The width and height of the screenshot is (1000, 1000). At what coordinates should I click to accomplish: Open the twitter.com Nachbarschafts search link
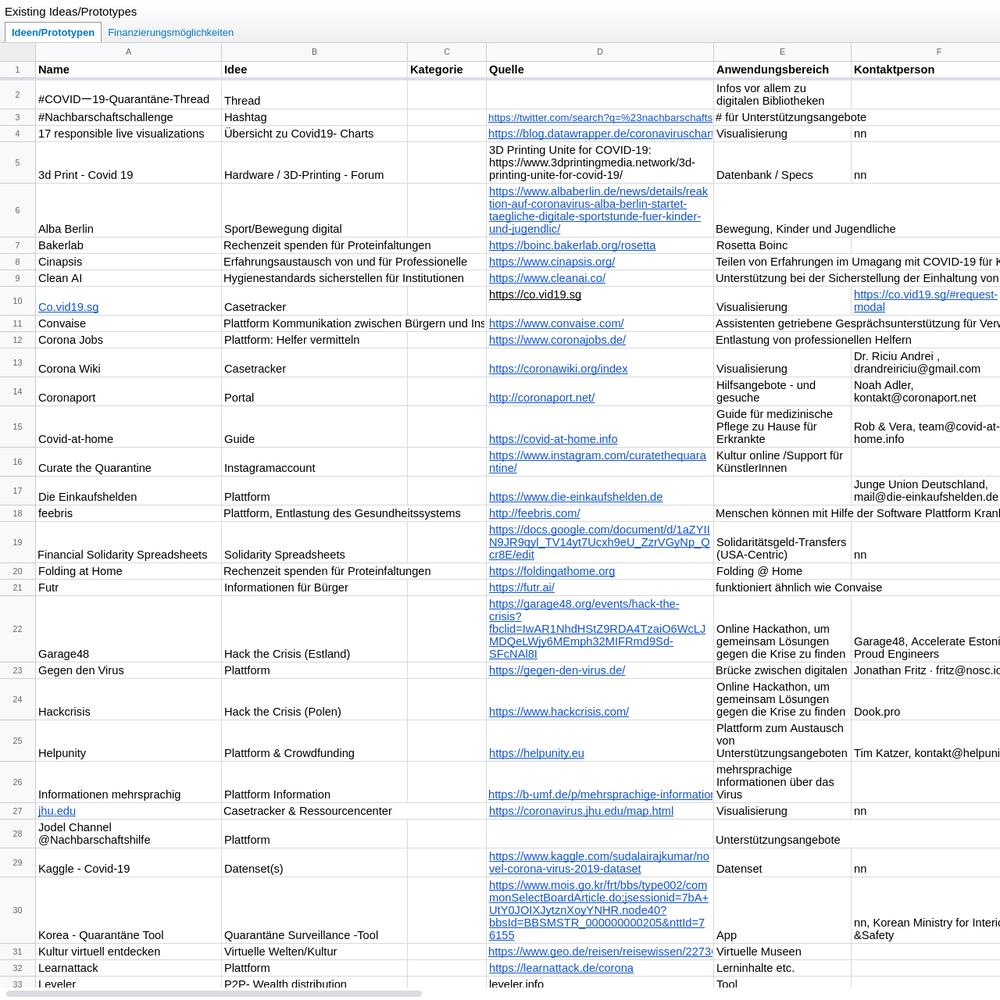(x=599, y=117)
